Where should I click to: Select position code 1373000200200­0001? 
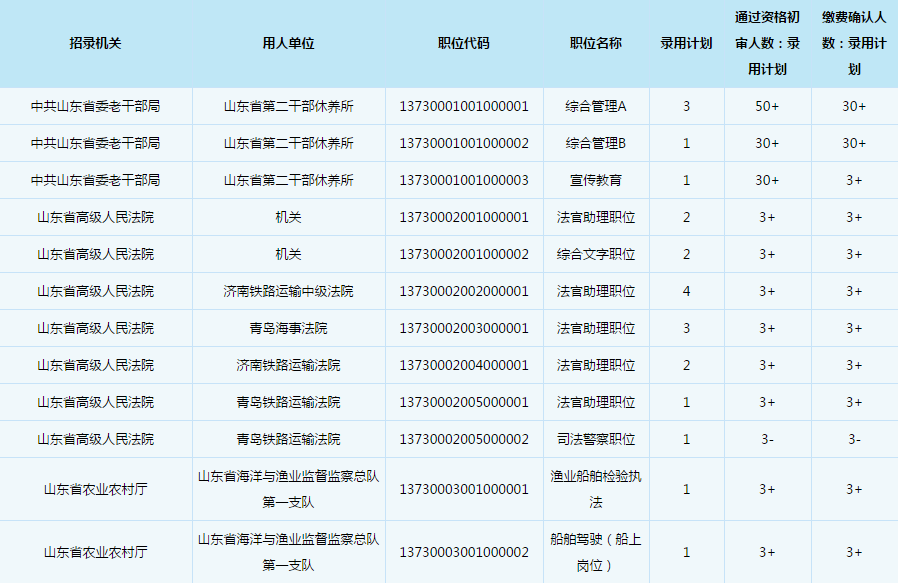pyautogui.click(x=464, y=292)
